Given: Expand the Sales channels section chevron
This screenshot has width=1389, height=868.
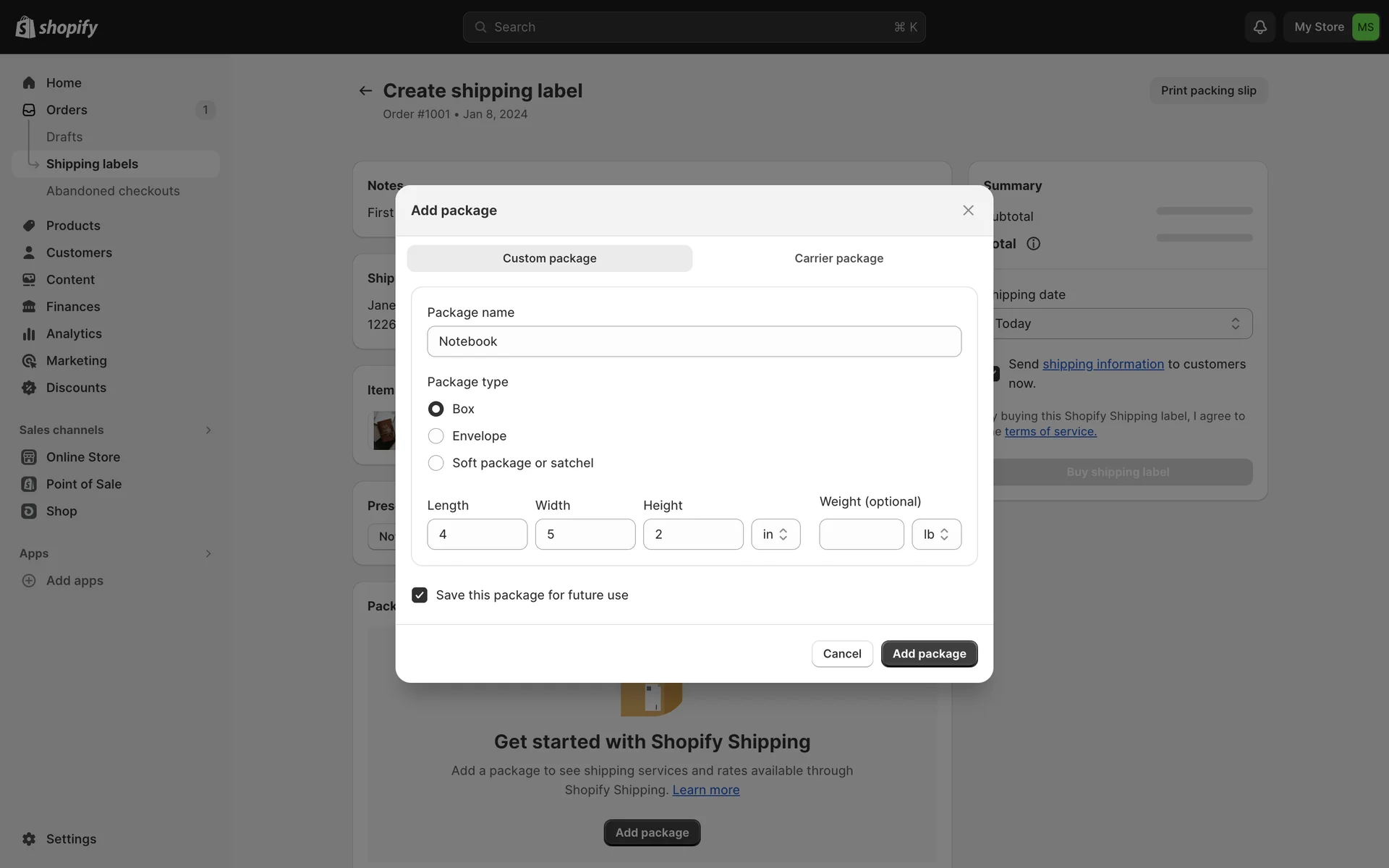Looking at the screenshot, I should tap(208, 430).
